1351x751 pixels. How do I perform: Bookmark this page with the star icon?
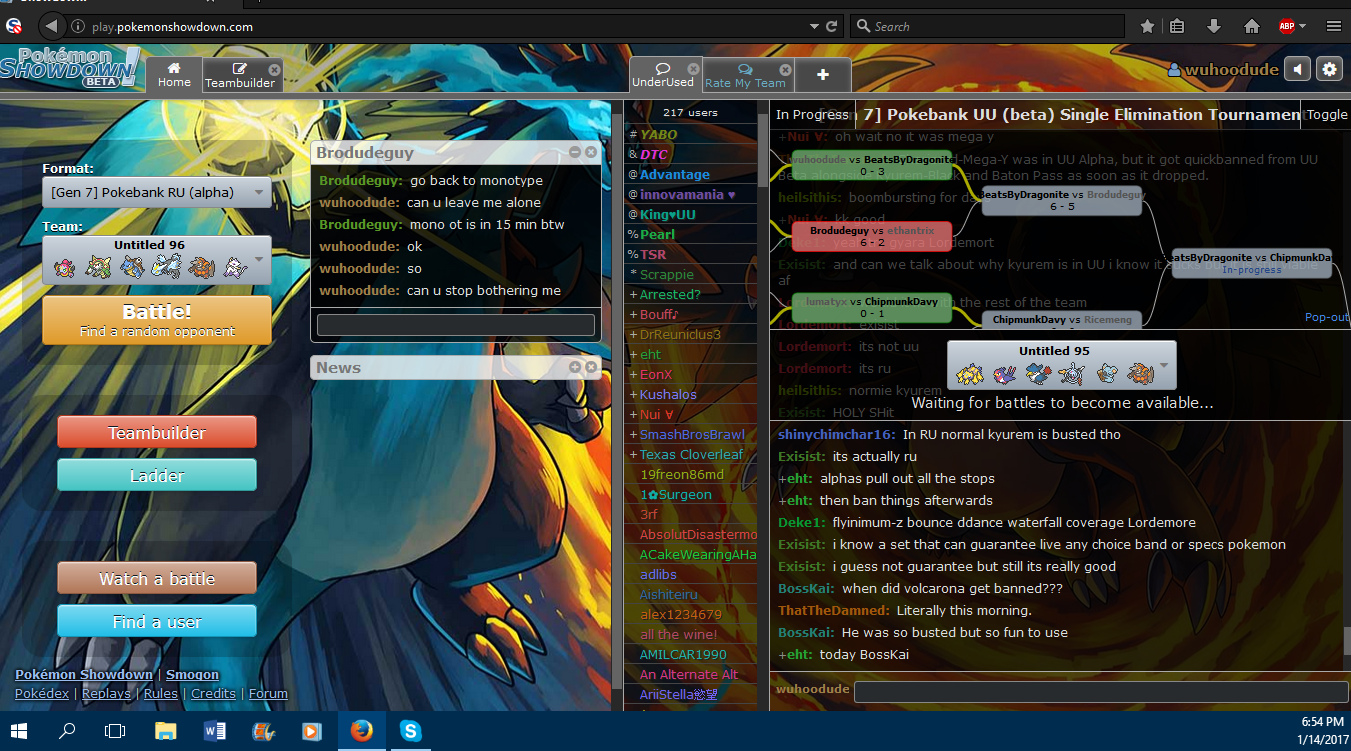pyautogui.click(x=1147, y=27)
